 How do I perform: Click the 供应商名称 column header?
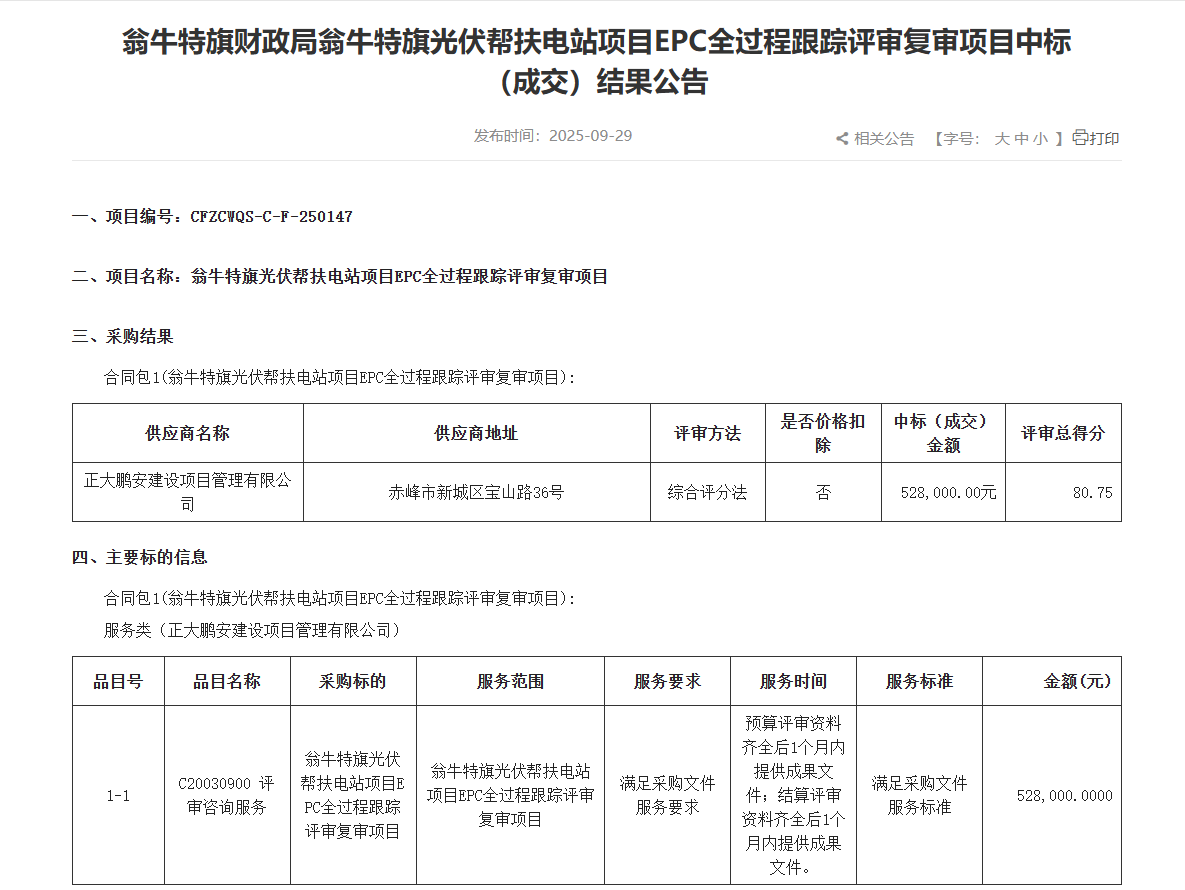(x=188, y=433)
